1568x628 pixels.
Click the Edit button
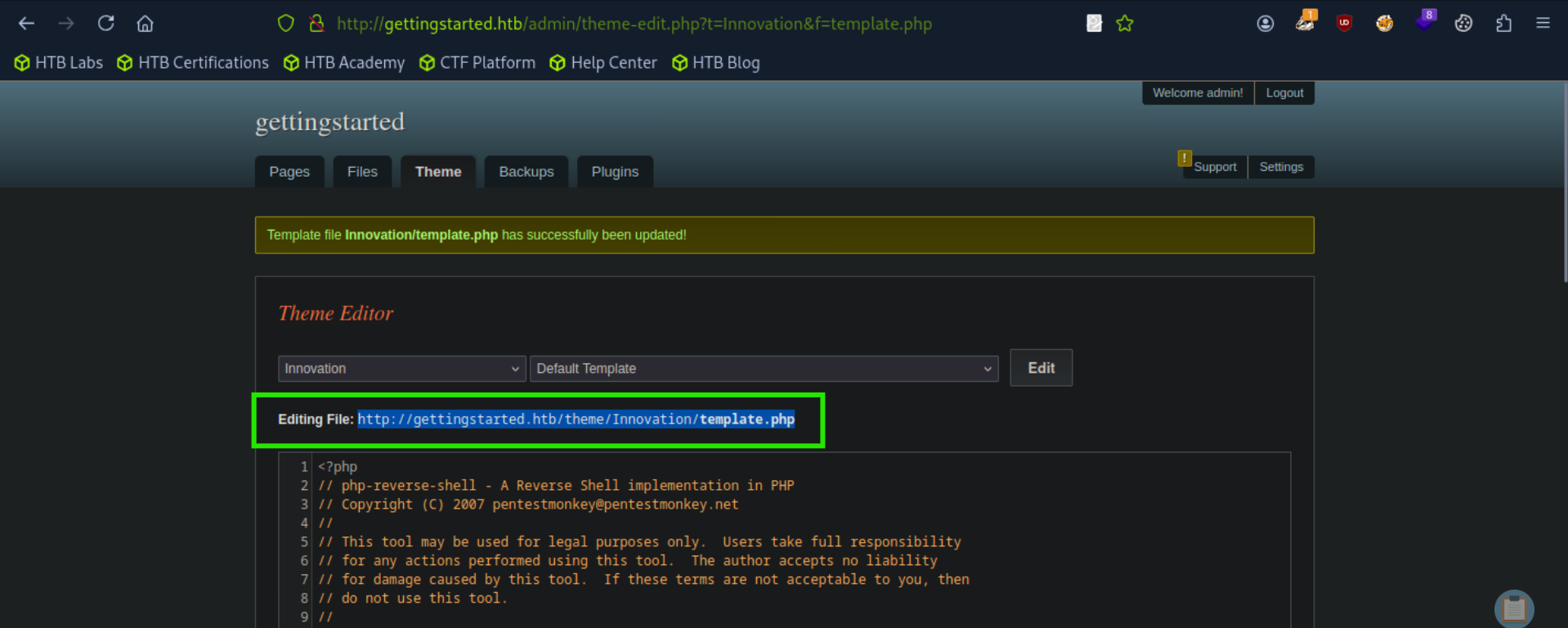tap(1041, 368)
